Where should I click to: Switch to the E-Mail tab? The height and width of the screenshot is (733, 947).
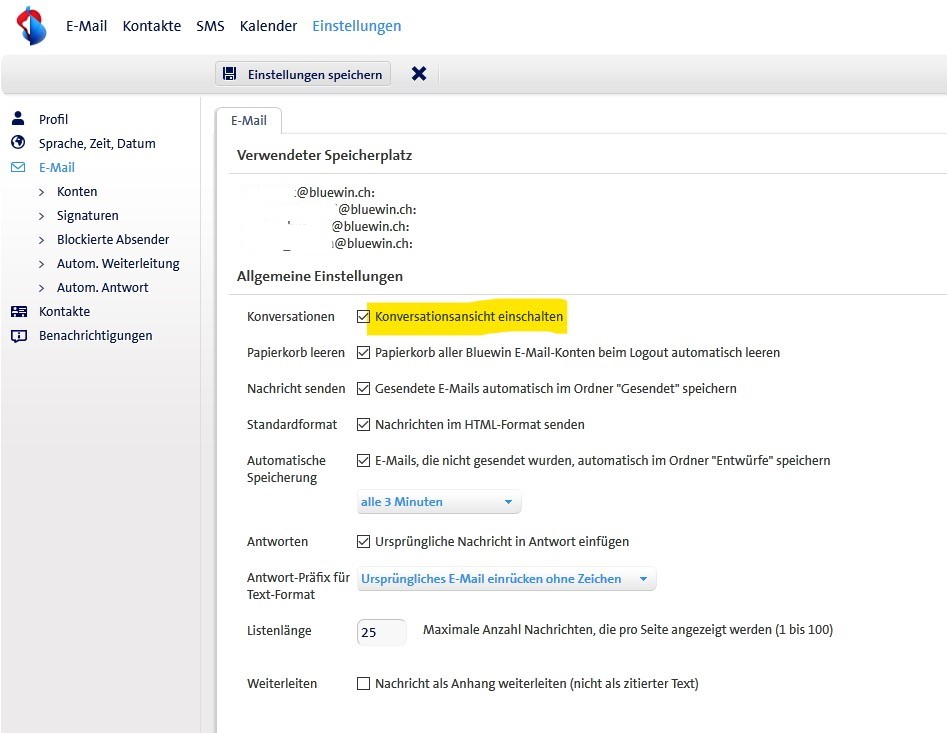[x=248, y=119]
